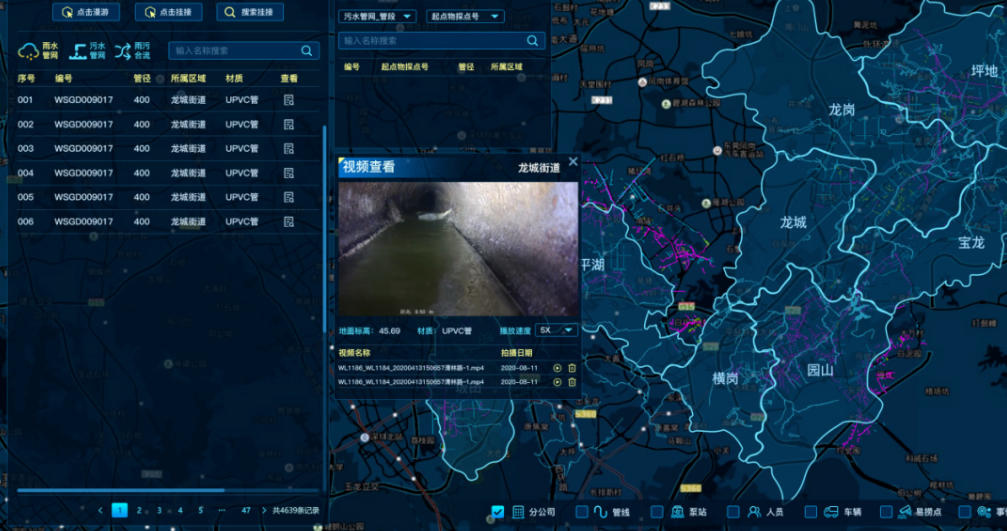Expand the 污水管网_管段 dropdown

[378, 17]
